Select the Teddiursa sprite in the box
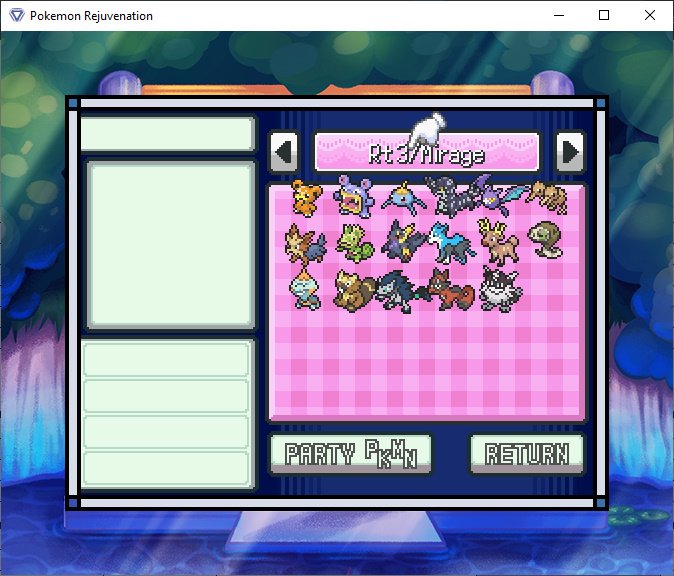The width and height of the screenshot is (674, 576). [x=306, y=198]
